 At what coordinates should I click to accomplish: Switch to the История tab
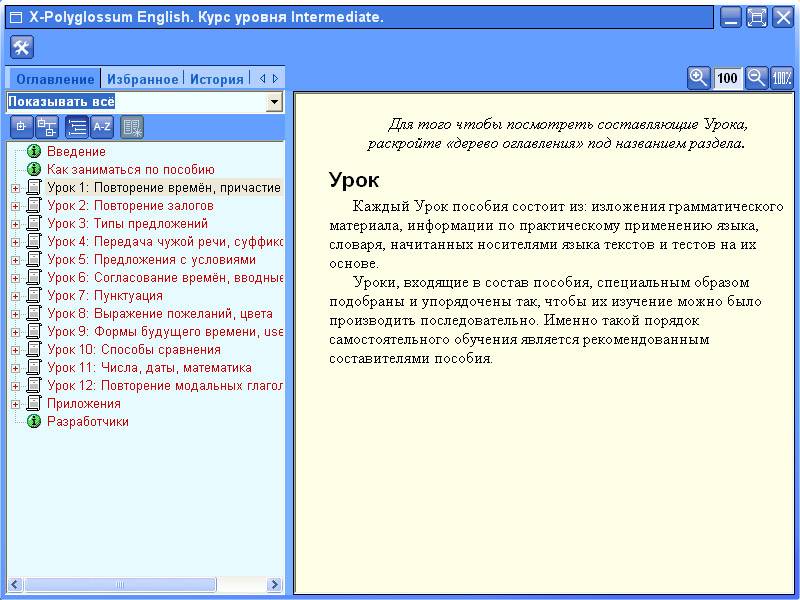[216, 79]
